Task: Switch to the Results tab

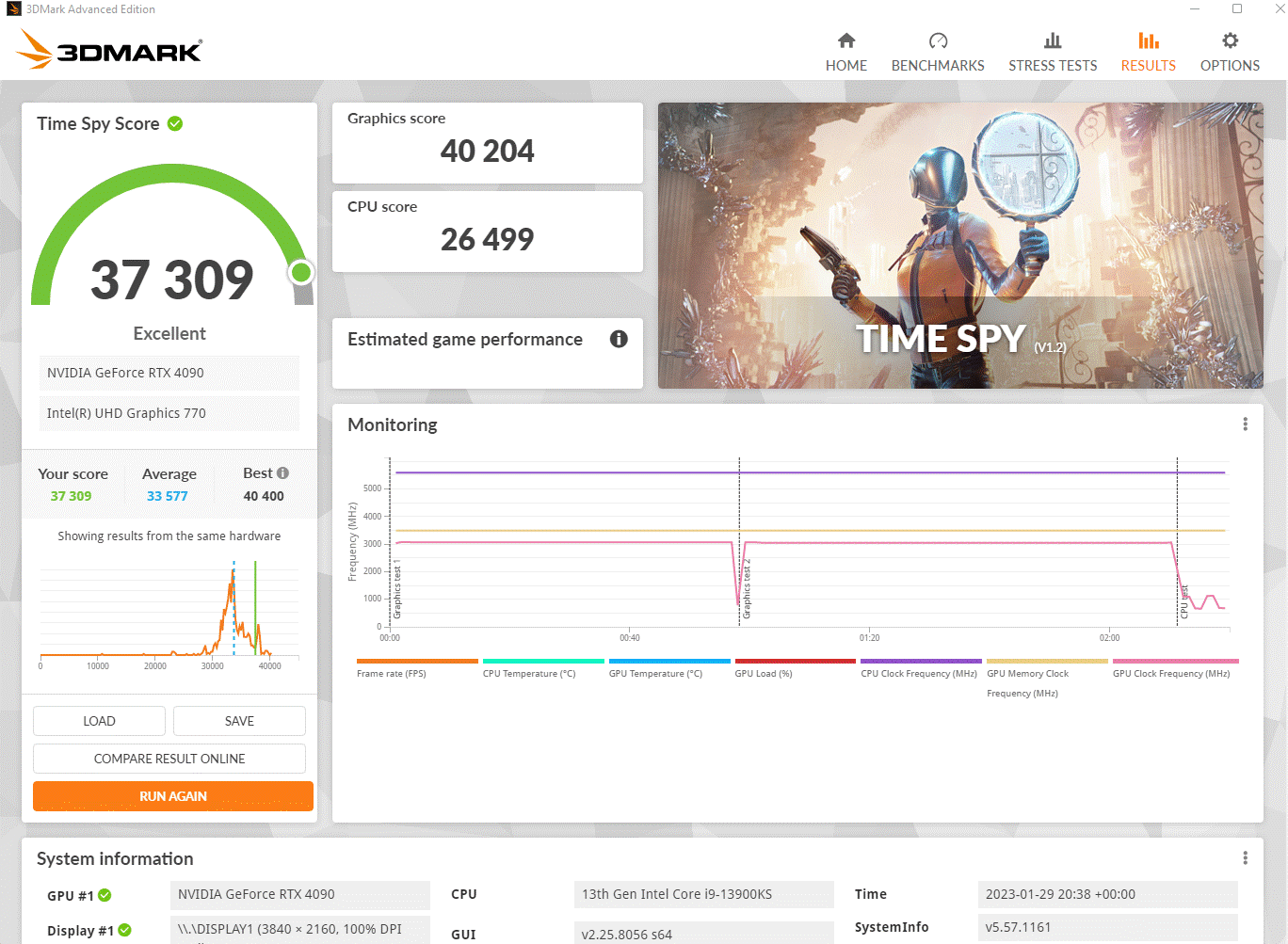Action: click(x=1148, y=53)
